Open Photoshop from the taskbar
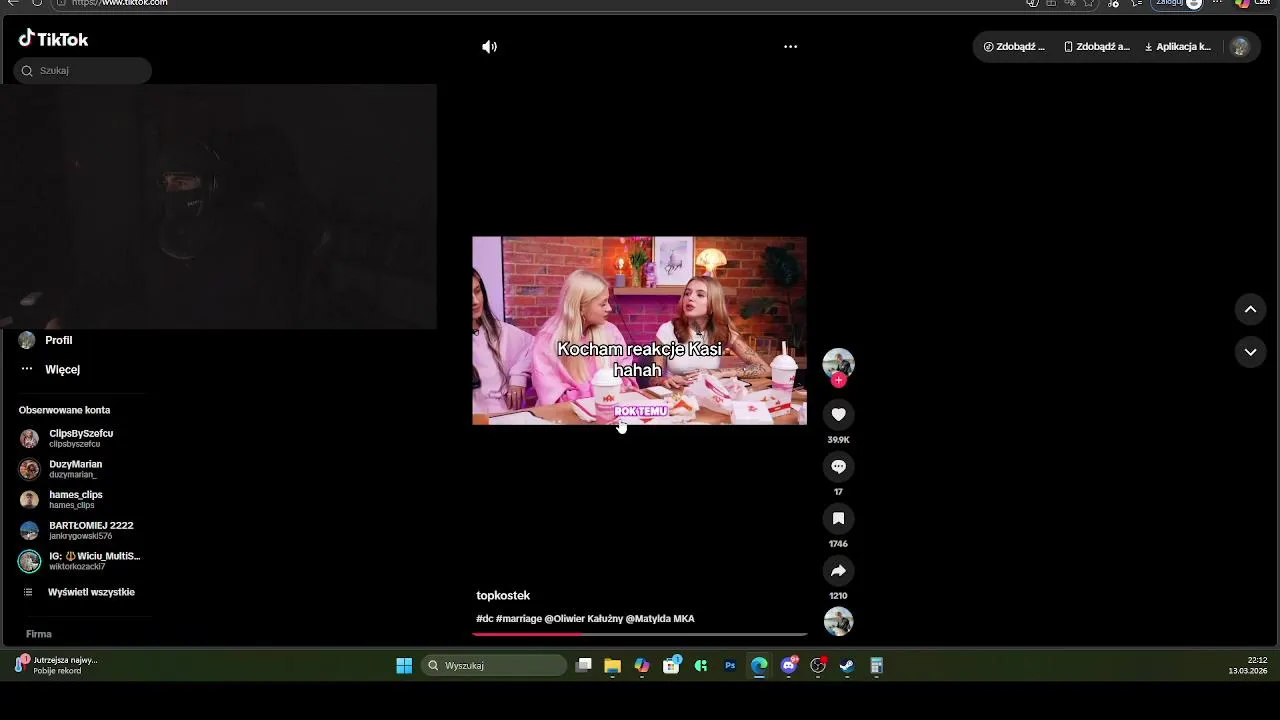1280x720 pixels. [x=730, y=666]
